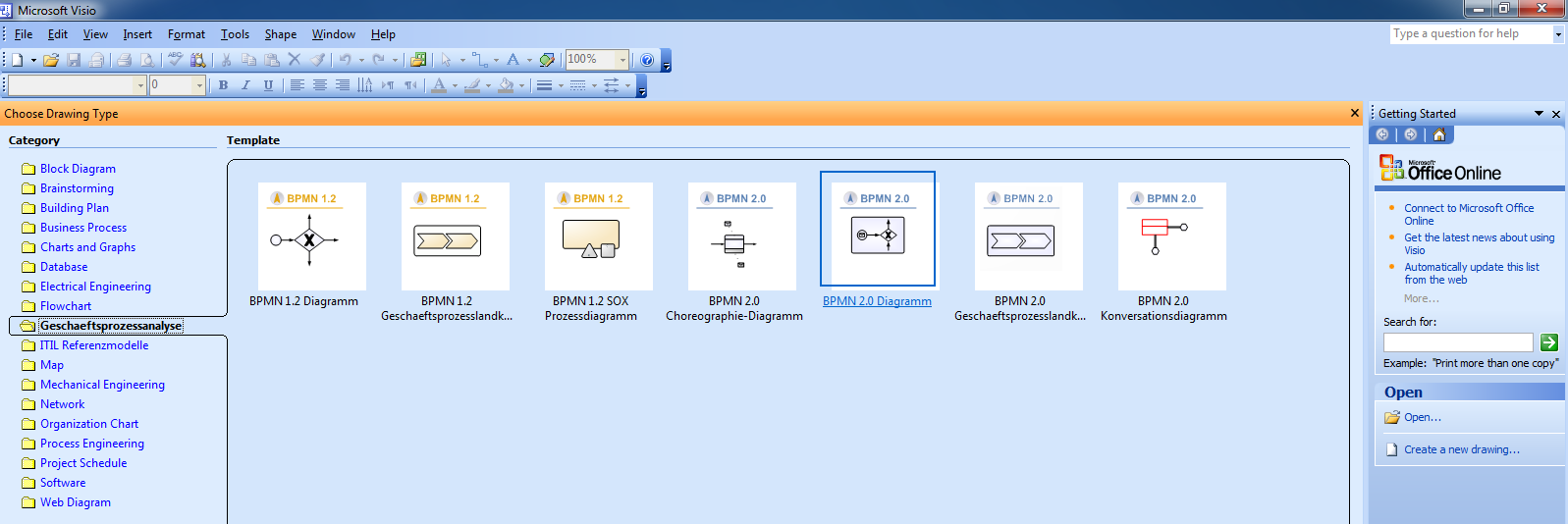Select the Block Diagram category

pyautogui.click(x=78, y=169)
